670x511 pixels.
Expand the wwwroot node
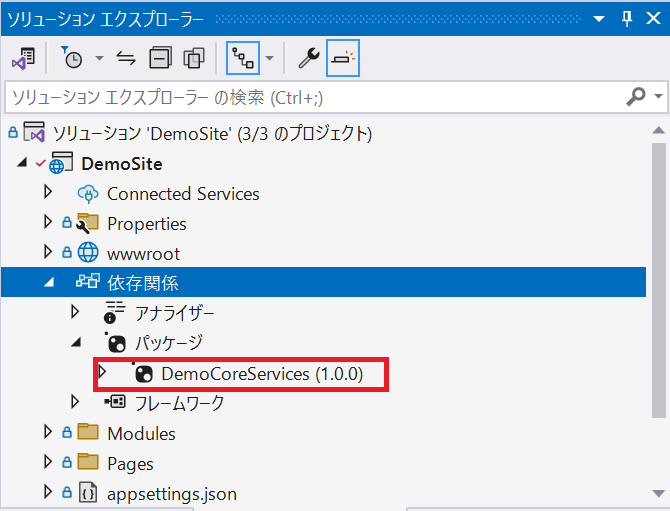[48, 252]
